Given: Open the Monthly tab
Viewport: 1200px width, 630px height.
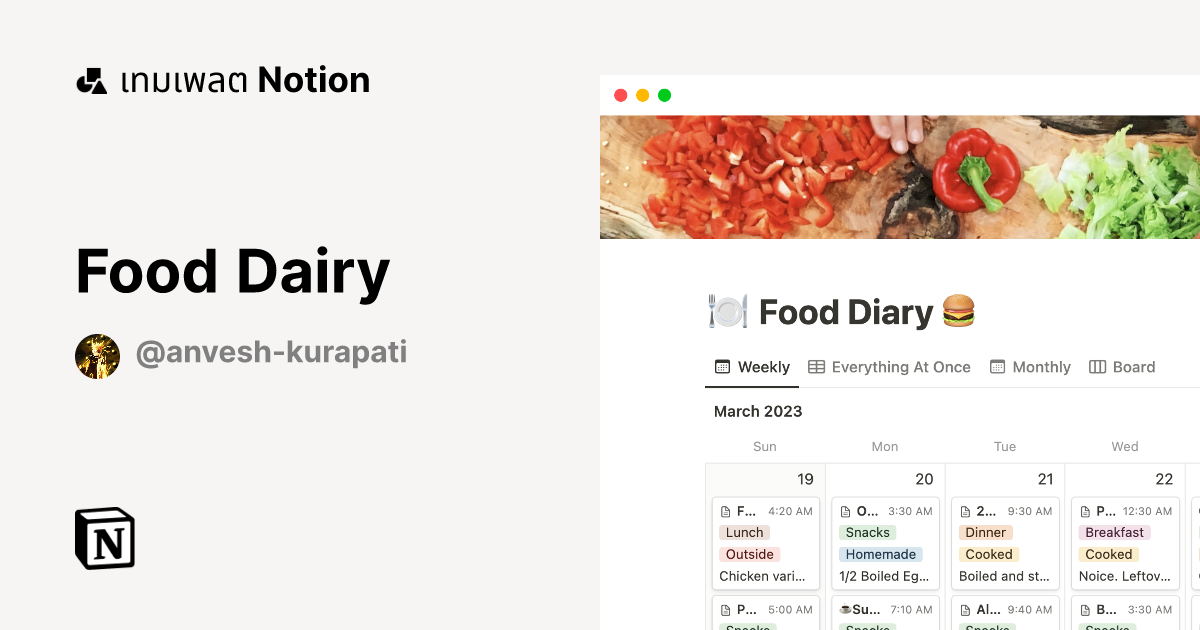Looking at the screenshot, I should click(x=1042, y=367).
